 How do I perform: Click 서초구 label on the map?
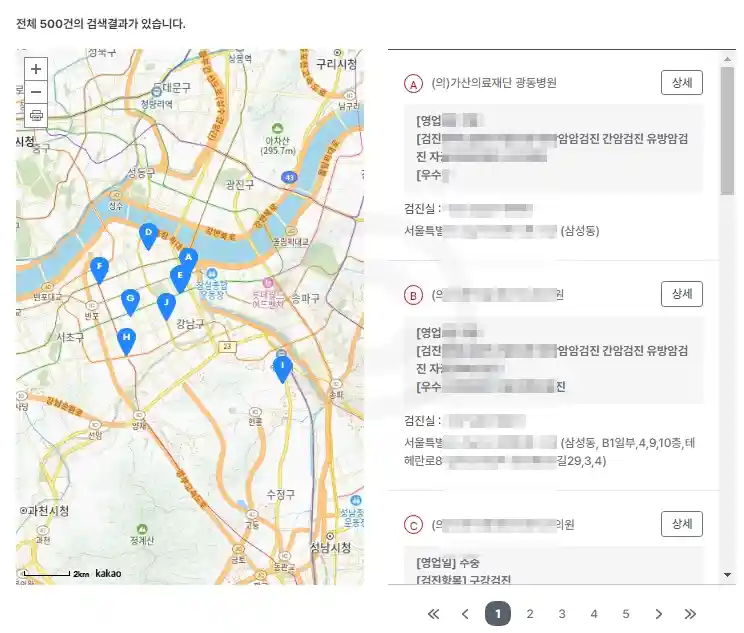pos(70,337)
